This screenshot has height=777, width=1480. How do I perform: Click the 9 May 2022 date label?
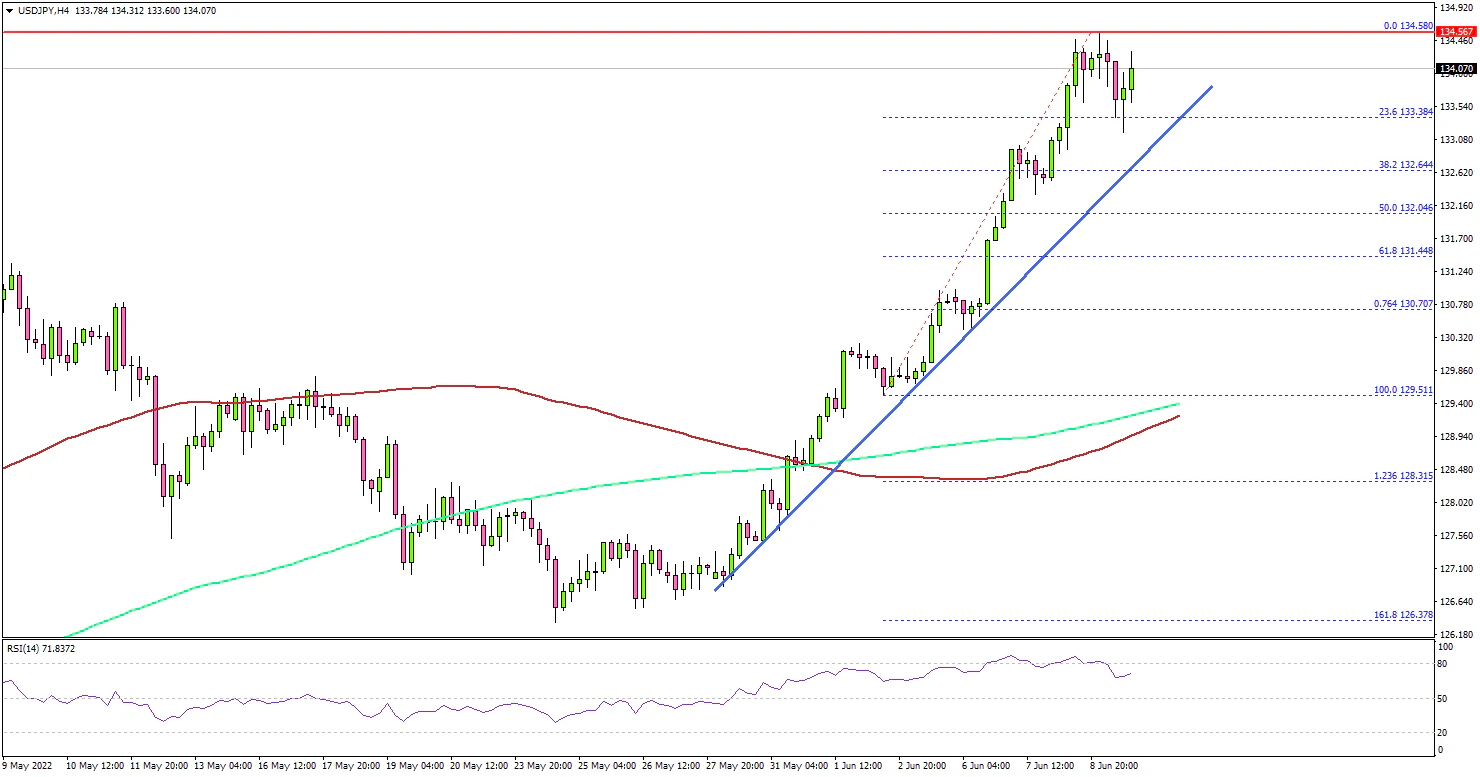pyautogui.click(x=29, y=766)
